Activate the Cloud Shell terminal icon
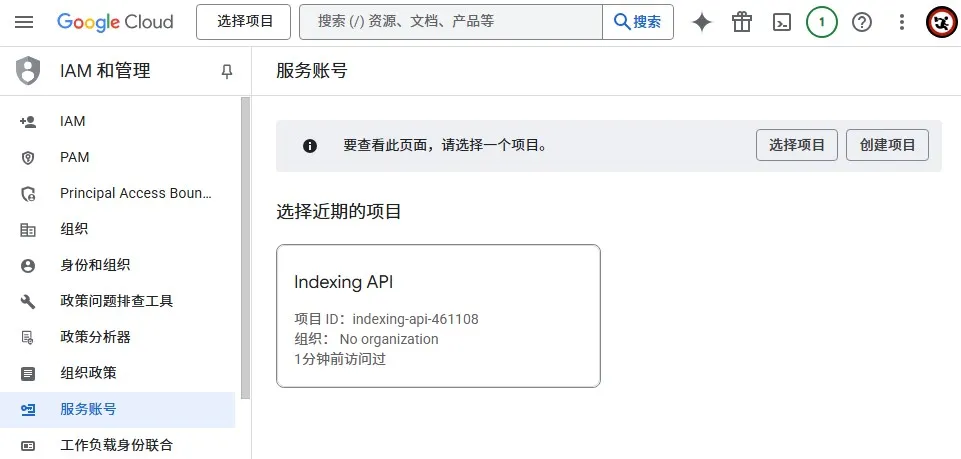The width and height of the screenshot is (961, 459). pos(781,23)
